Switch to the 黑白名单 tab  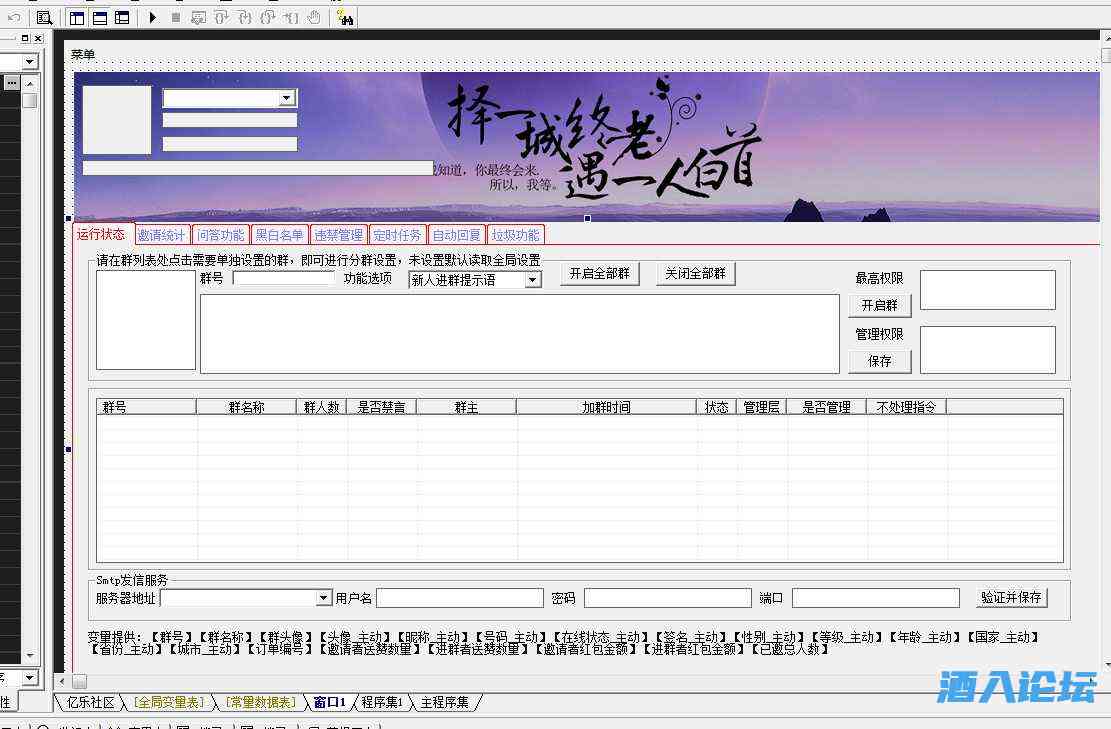click(x=279, y=235)
